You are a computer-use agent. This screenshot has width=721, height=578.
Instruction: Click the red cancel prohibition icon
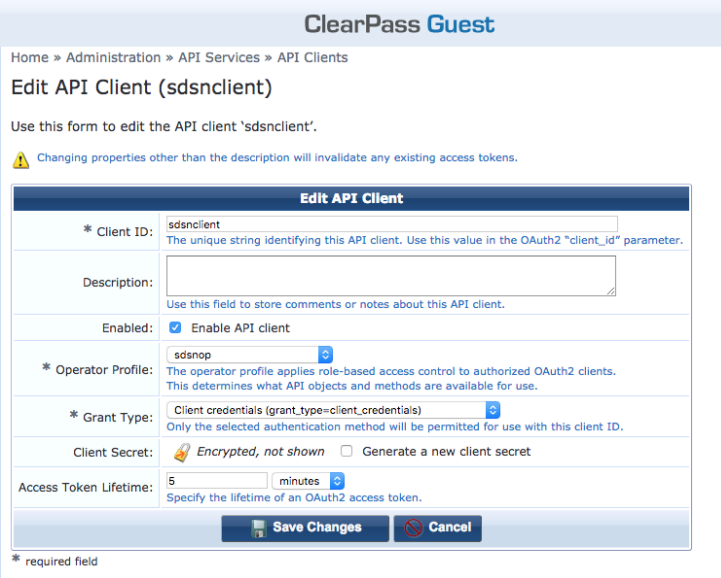coord(413,528)
